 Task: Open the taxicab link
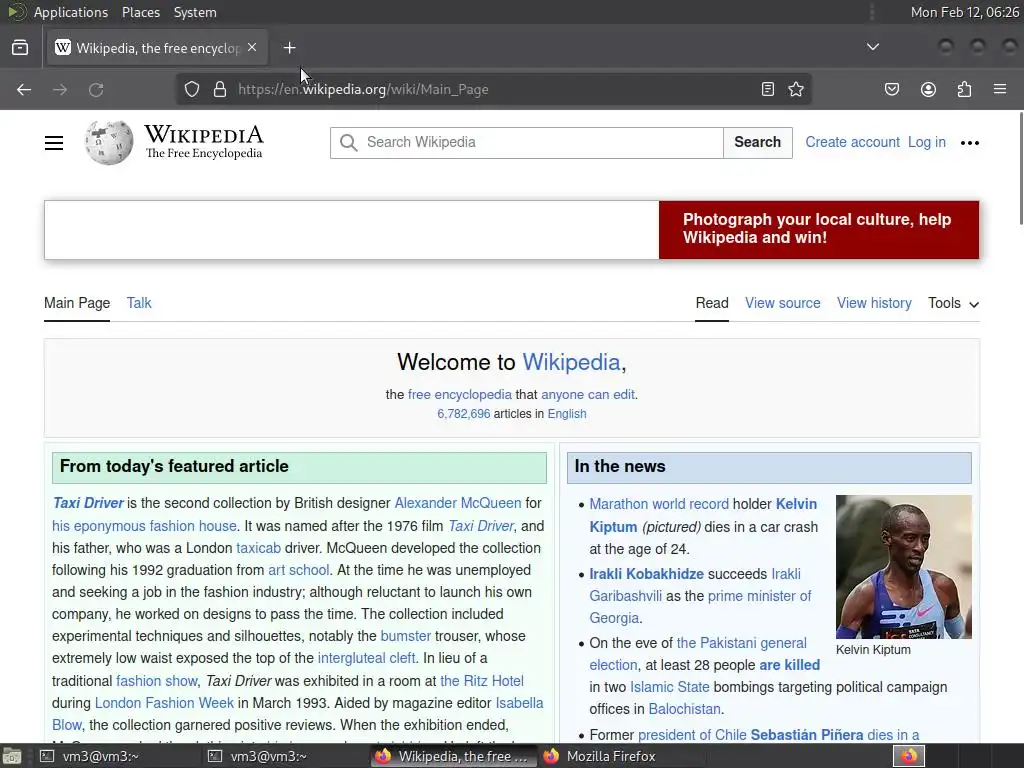pyautogui.click(x=259, y=548)
